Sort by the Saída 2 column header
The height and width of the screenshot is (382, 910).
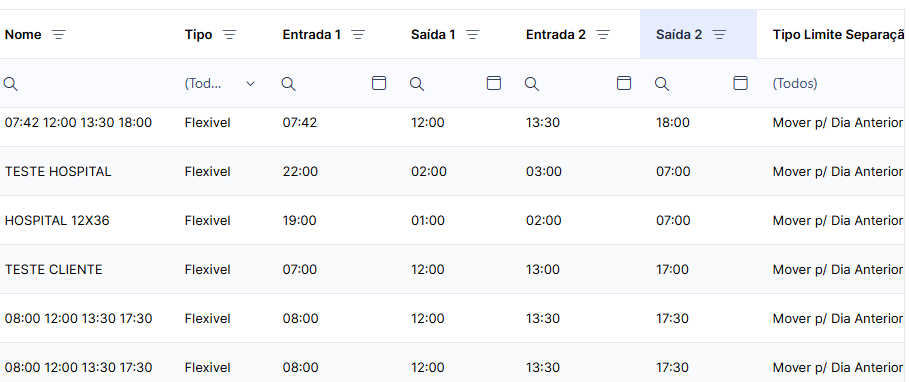pos(679,35)
